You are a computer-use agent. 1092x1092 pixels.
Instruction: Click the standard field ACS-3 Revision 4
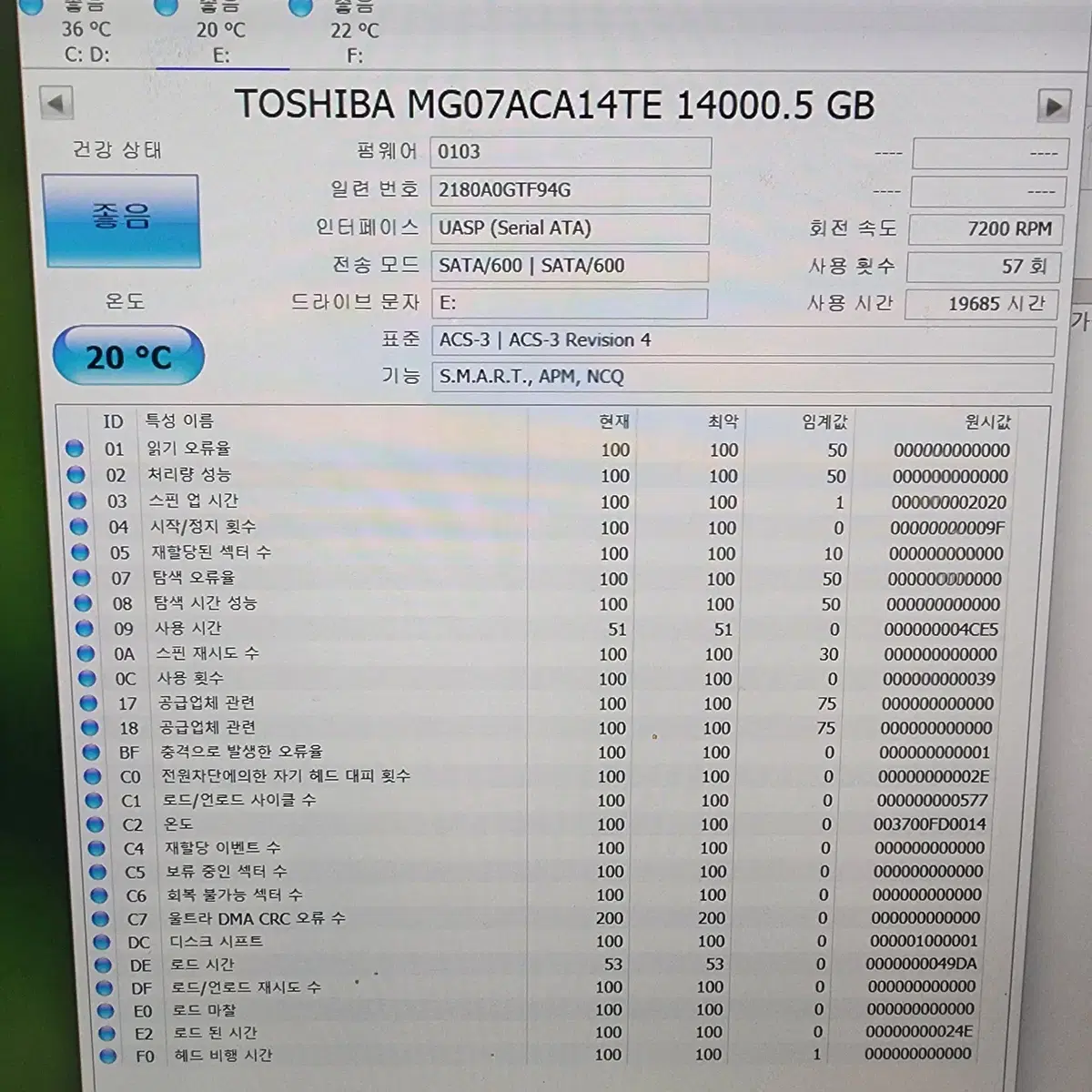click(743, 340)
